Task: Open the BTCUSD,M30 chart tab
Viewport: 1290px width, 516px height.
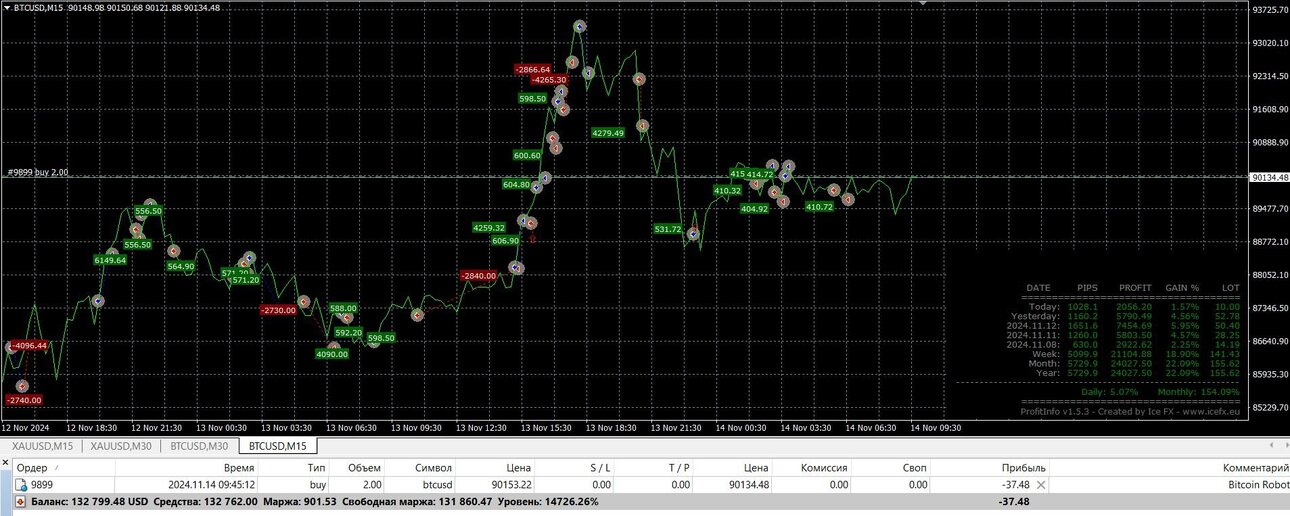Action: click(199, 446)
